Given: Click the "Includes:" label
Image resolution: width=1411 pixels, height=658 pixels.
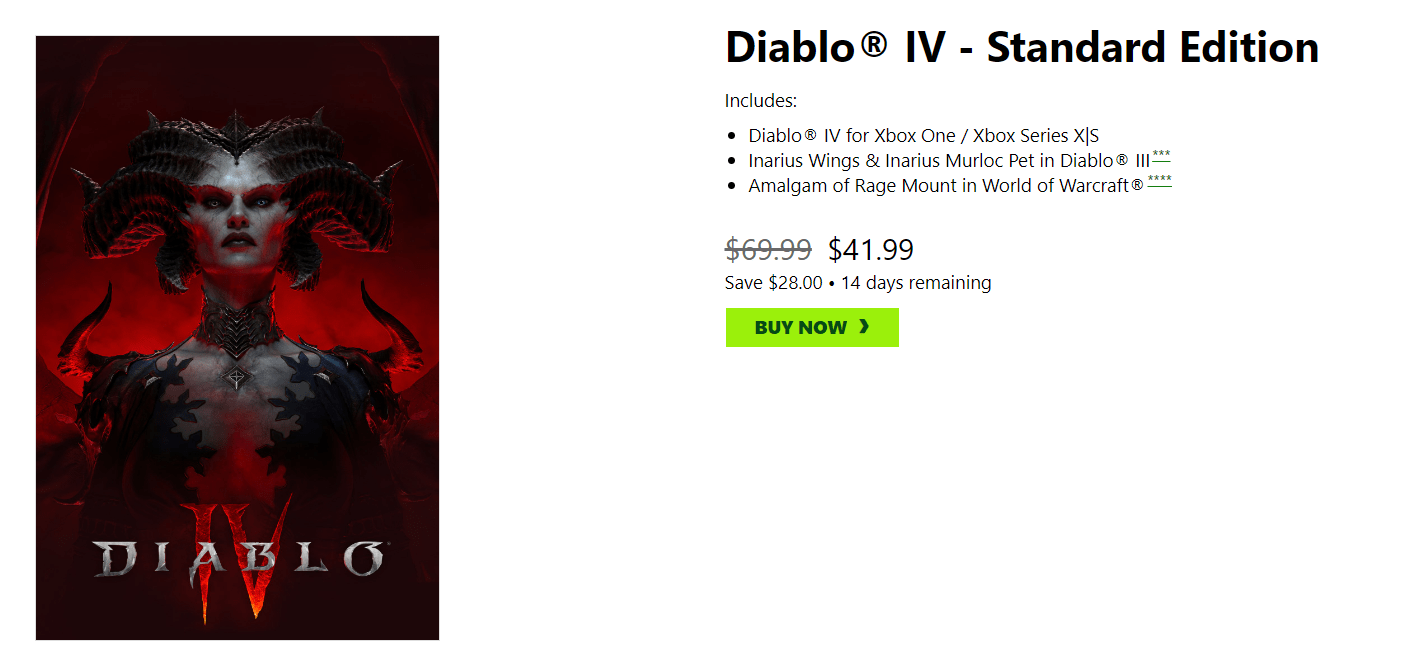Looking at the screenshot, I should pos(761,101).
